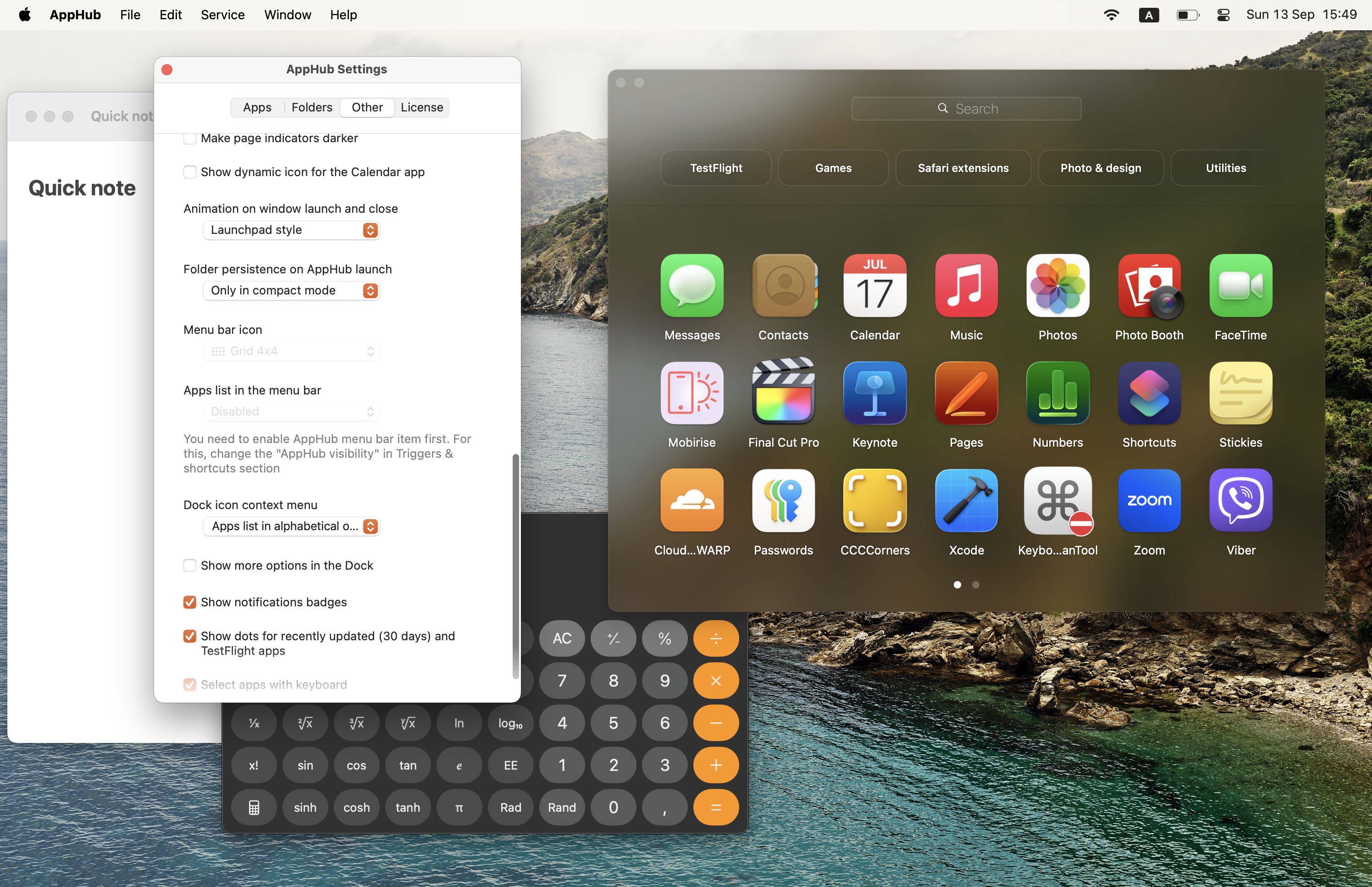Launch the Stickies app
This screenshot has width=1372, height=887.
1241,394
